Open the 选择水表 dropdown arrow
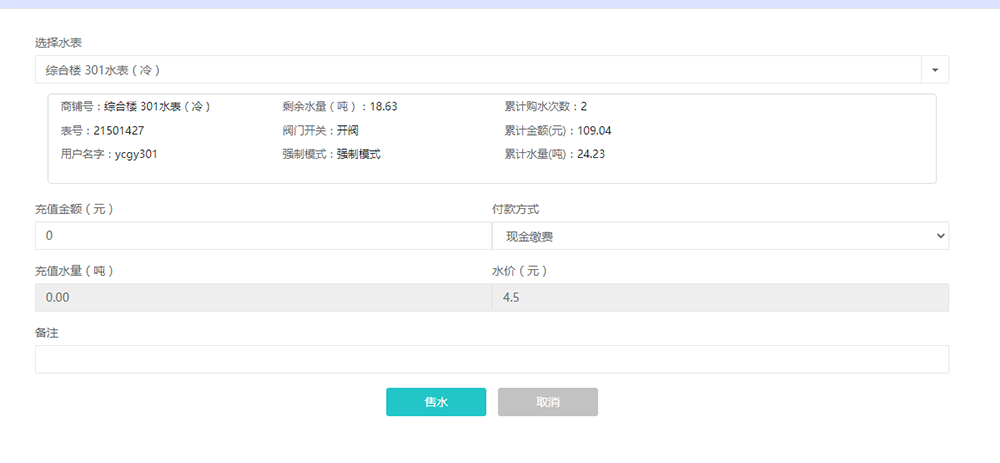Viewport: 1000px width, 463px height. 934,70
